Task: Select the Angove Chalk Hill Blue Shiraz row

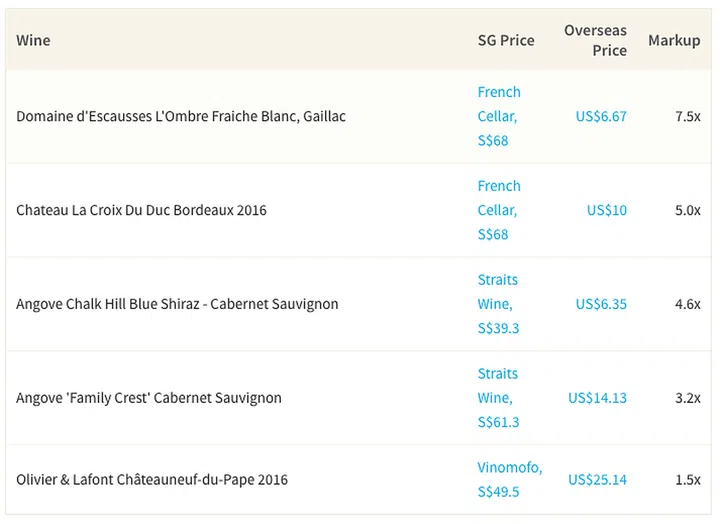Action: pos(177,304)
